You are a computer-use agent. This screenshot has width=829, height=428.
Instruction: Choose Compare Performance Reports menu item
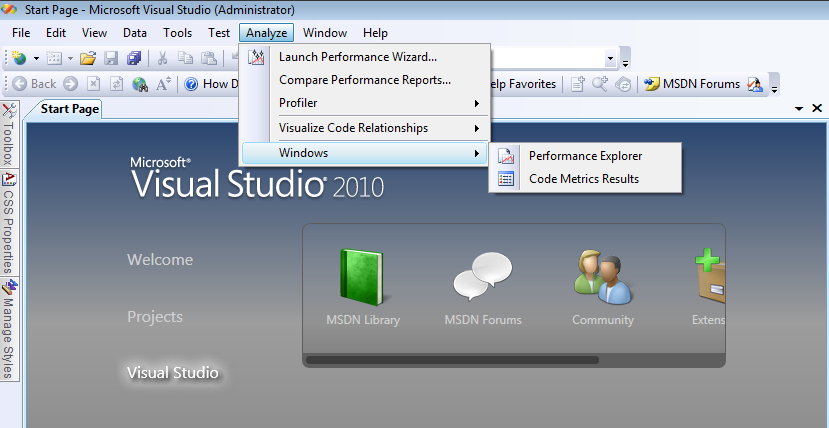(365, 80)
